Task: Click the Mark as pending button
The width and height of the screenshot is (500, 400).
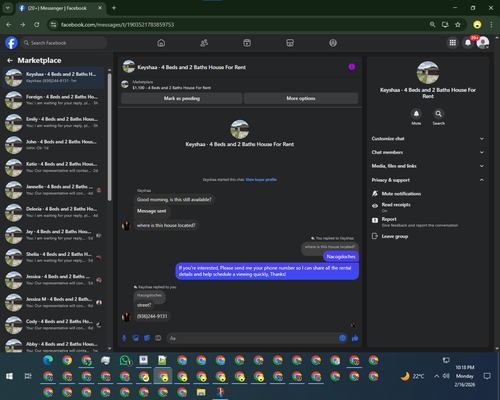Action: pos(182,98)
